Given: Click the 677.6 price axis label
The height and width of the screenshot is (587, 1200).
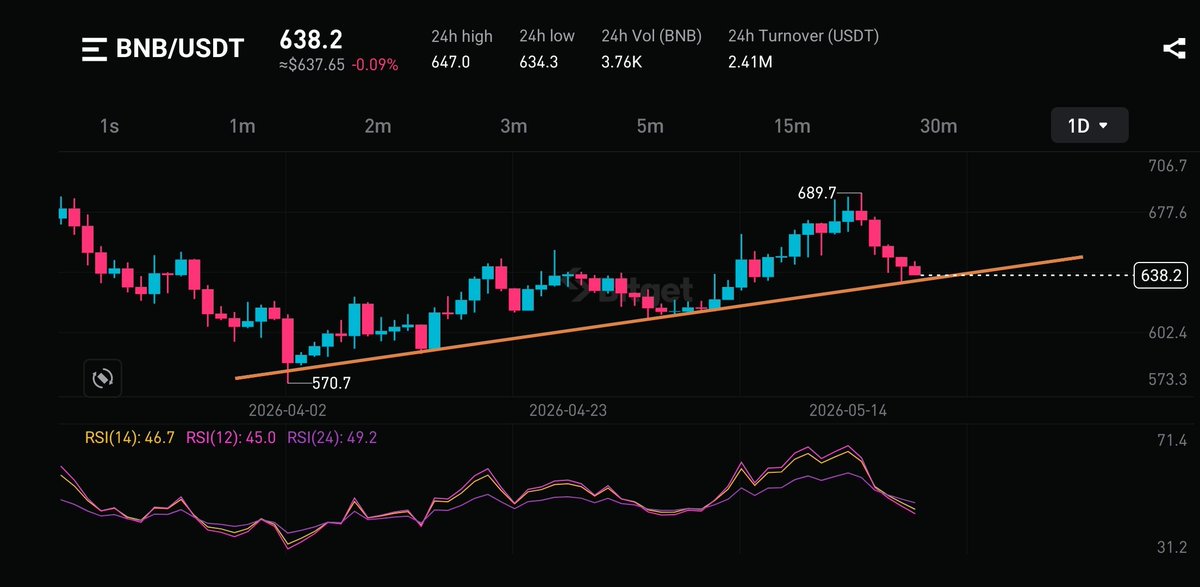Looking at the screenshot, I should pos(1168,212).
